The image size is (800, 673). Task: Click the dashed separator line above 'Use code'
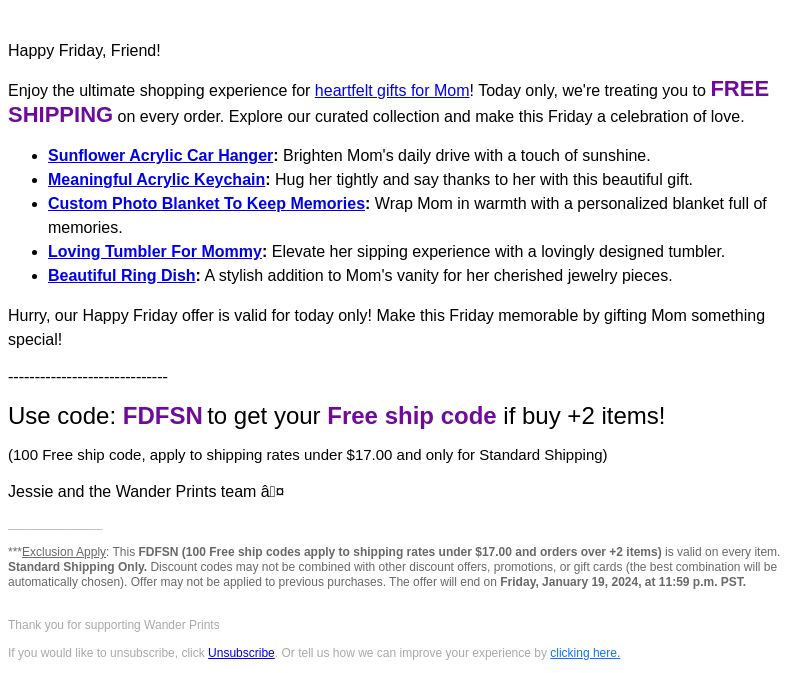click(88, 378)
